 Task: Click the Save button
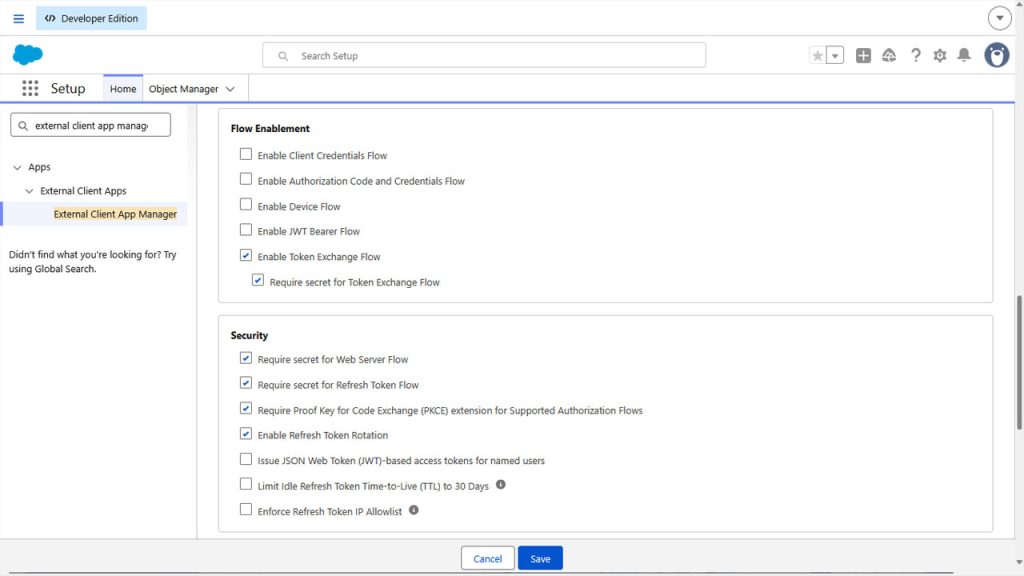click(540, 558)
